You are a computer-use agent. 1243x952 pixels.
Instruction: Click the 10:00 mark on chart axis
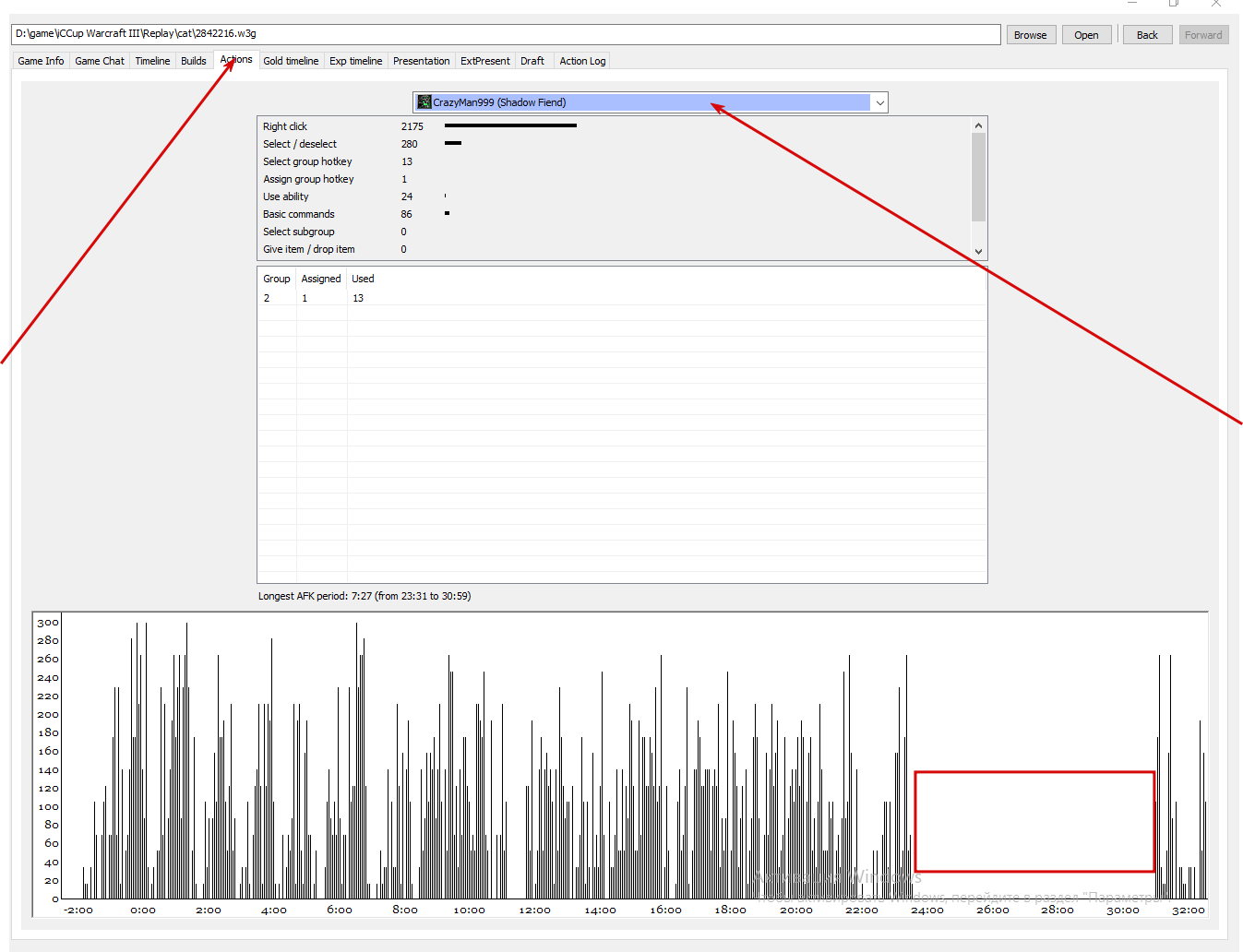(x=469, y=910)
